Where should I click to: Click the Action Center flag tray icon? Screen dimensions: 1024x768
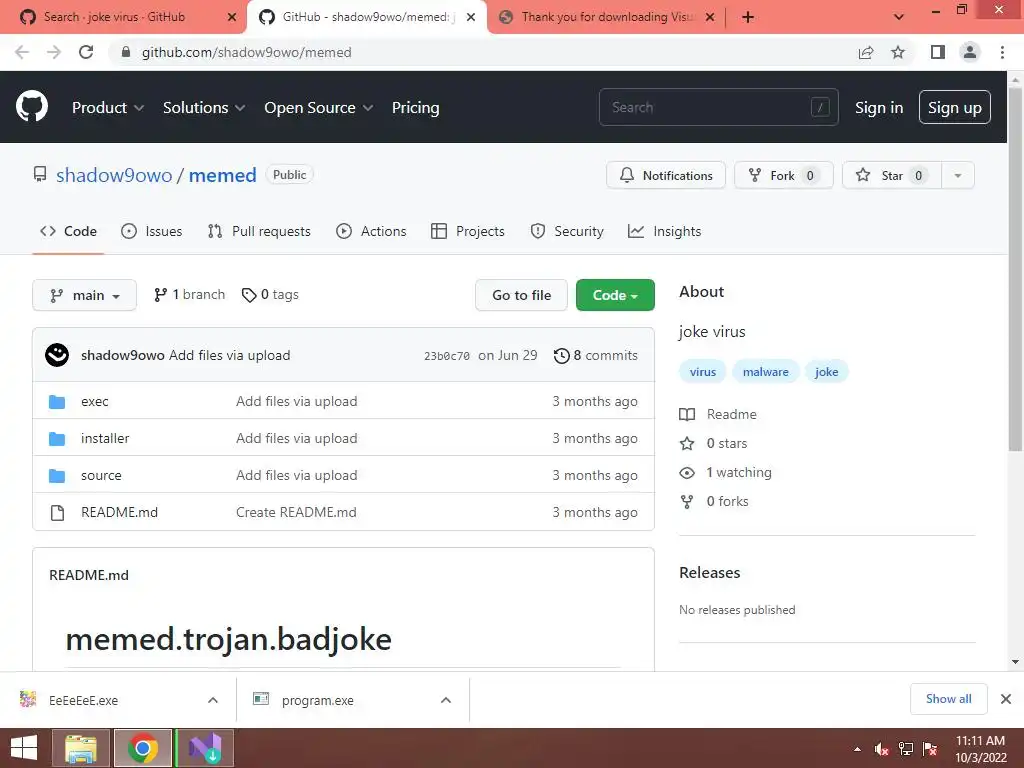[x=930, y=749]
